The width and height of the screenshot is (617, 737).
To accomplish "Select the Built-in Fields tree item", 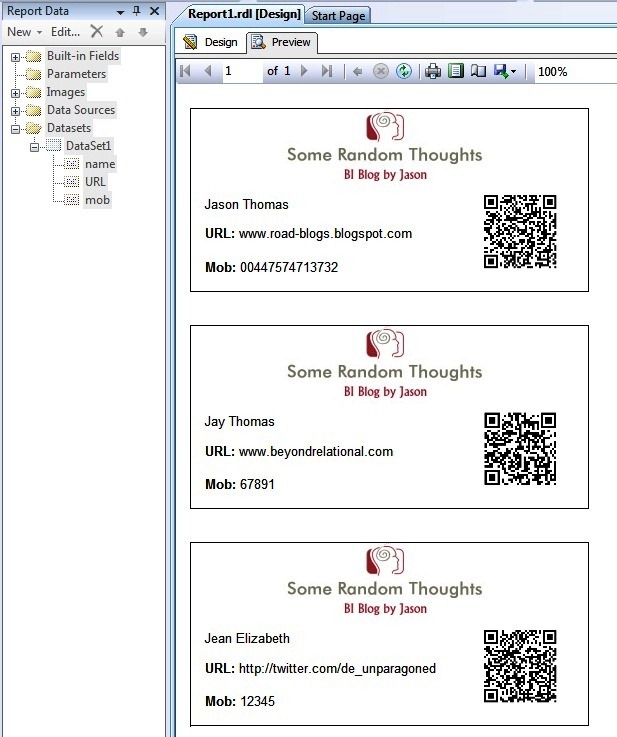I will pos(83,56).
